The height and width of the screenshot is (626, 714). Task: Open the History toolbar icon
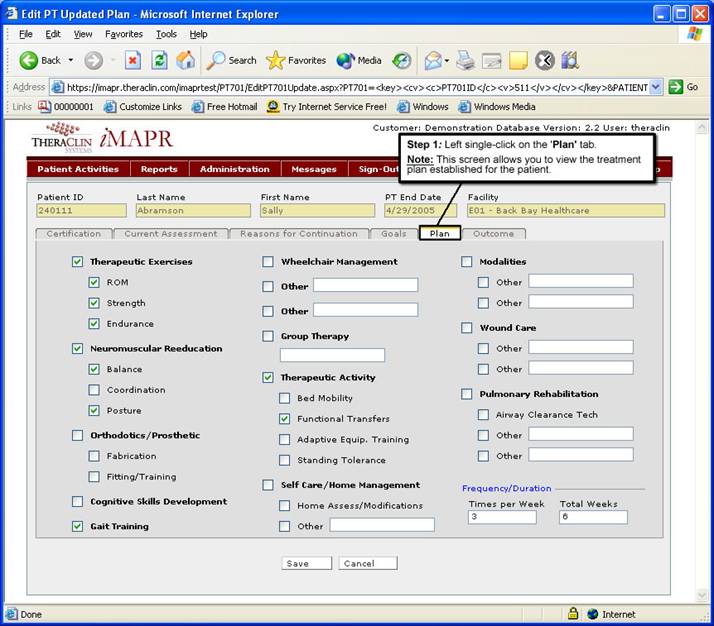tap(401, 60)
